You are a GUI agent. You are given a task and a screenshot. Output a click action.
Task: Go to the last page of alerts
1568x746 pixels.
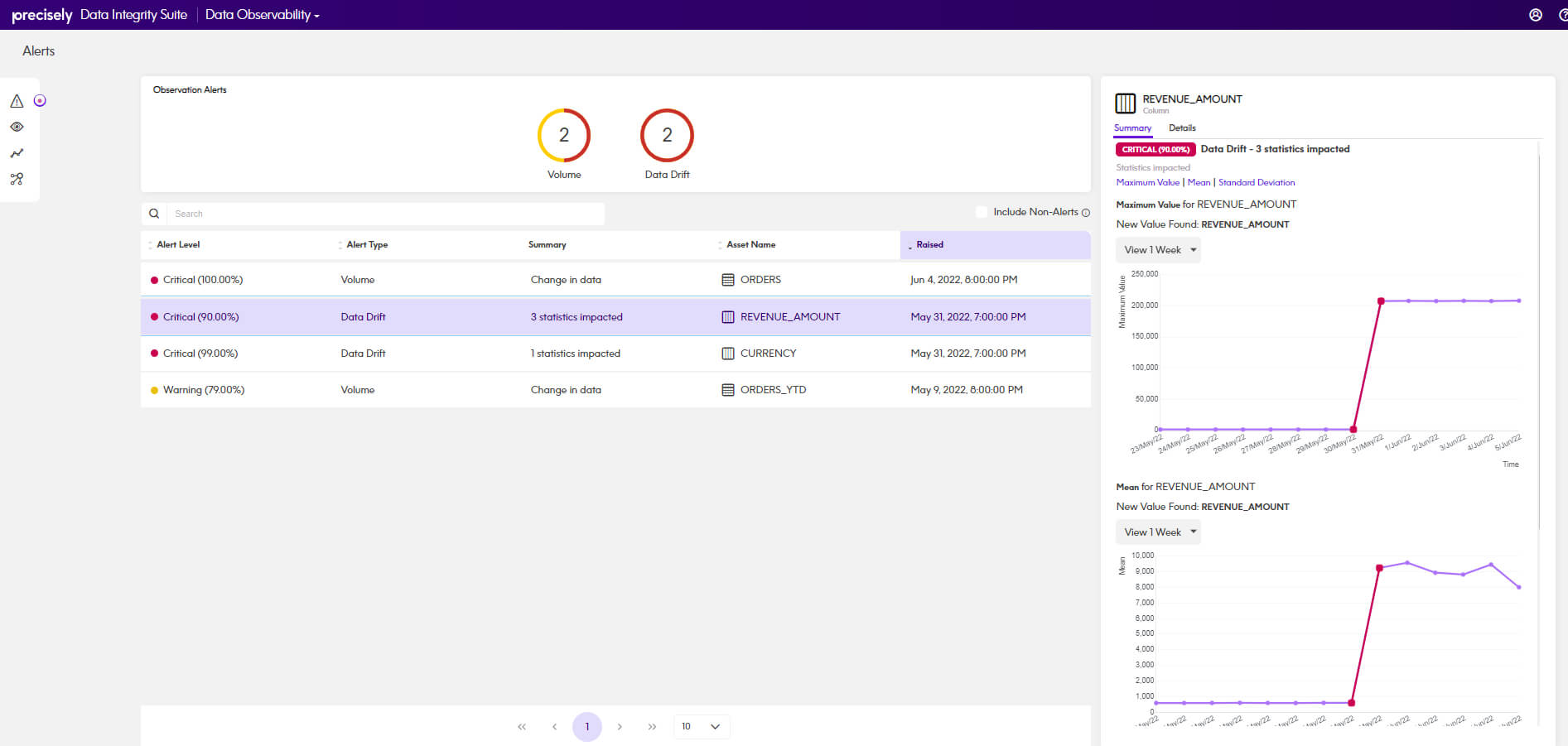(x=653, y=727)
